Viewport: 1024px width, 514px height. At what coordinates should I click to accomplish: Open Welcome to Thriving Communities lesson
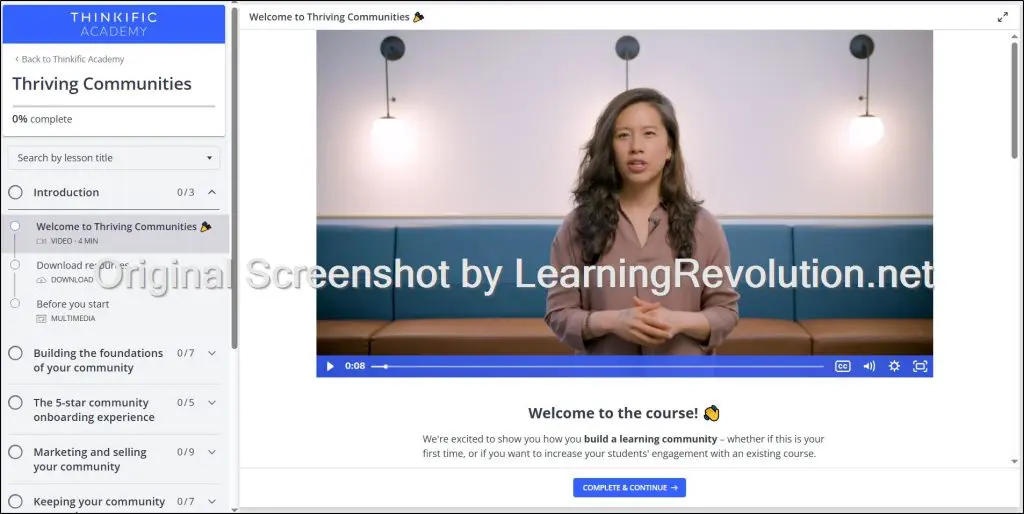(116, 233)
